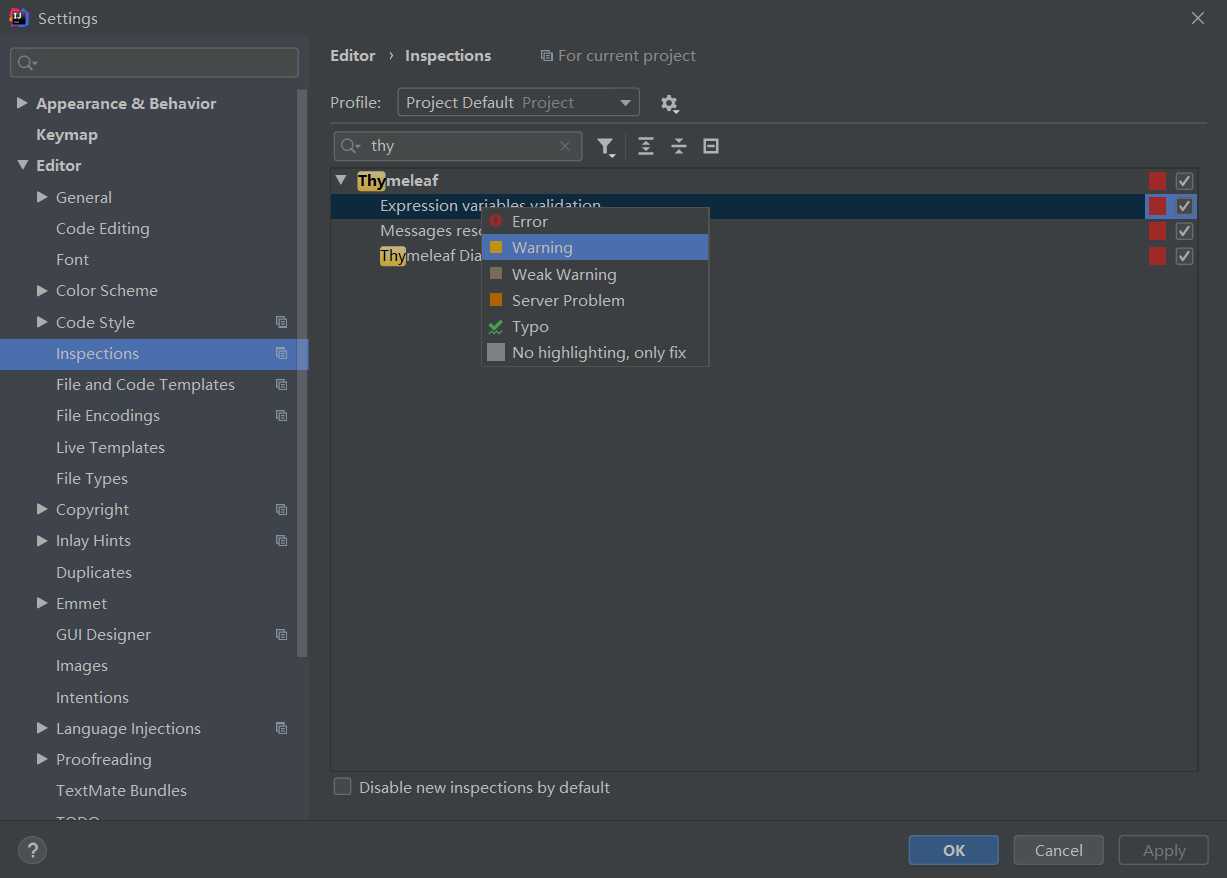
Task: Click the project-level icon beside Copyright
Action: pos(281,509)
